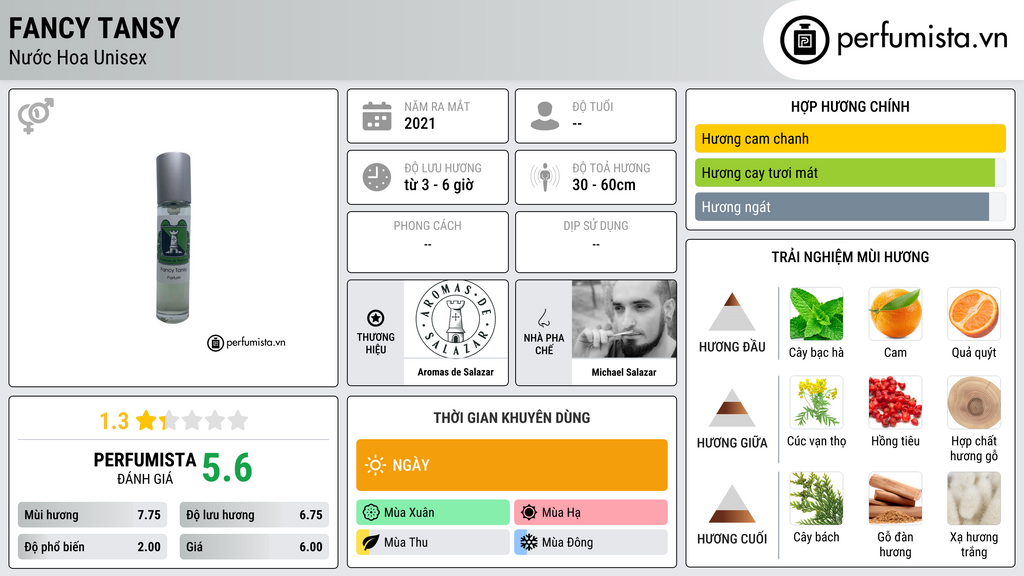
Task: Click the Hương đầu pyramid icon
Action: (x=732, y=312)
